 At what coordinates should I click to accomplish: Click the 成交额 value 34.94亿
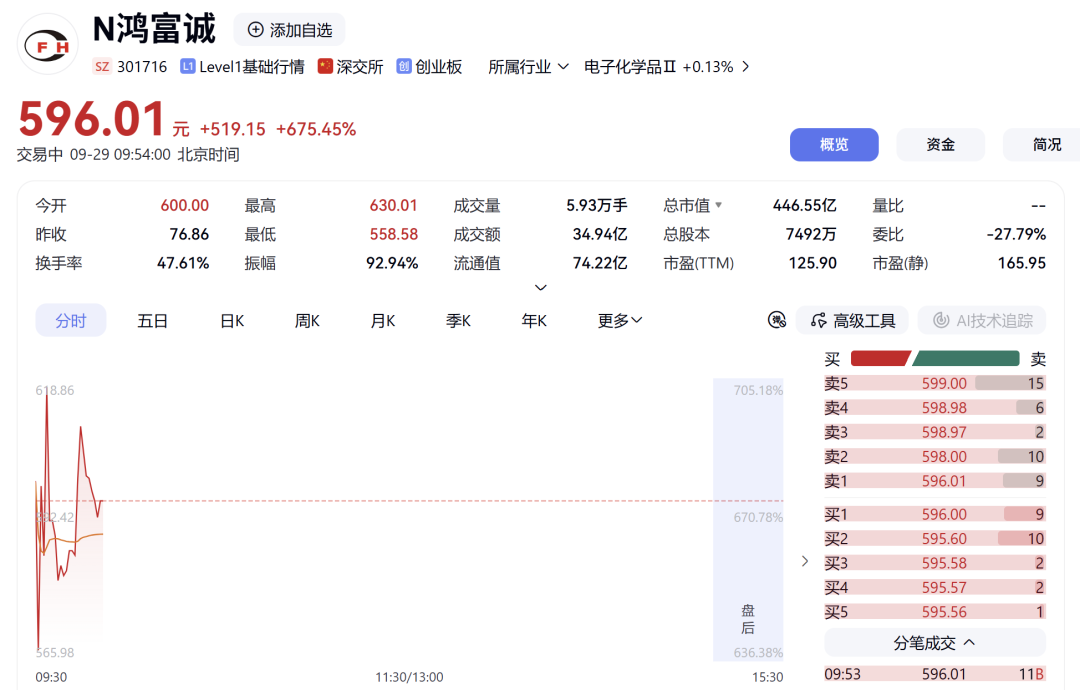(600, 234)
